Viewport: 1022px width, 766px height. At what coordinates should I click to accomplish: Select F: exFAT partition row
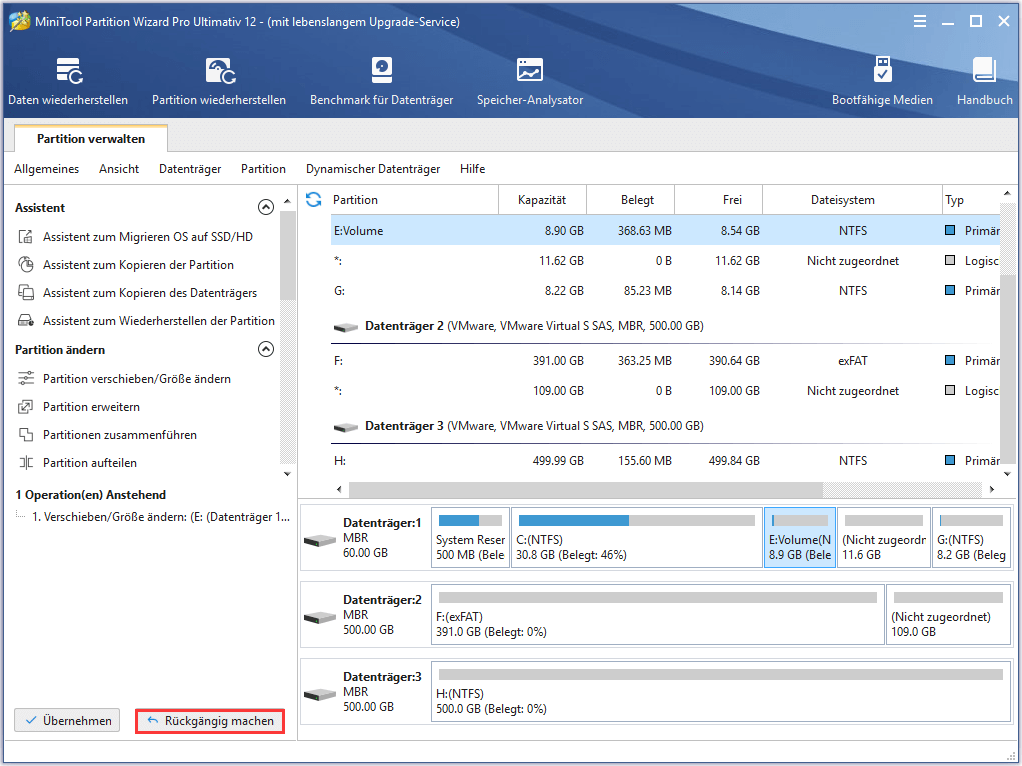[x=665, y=361]
